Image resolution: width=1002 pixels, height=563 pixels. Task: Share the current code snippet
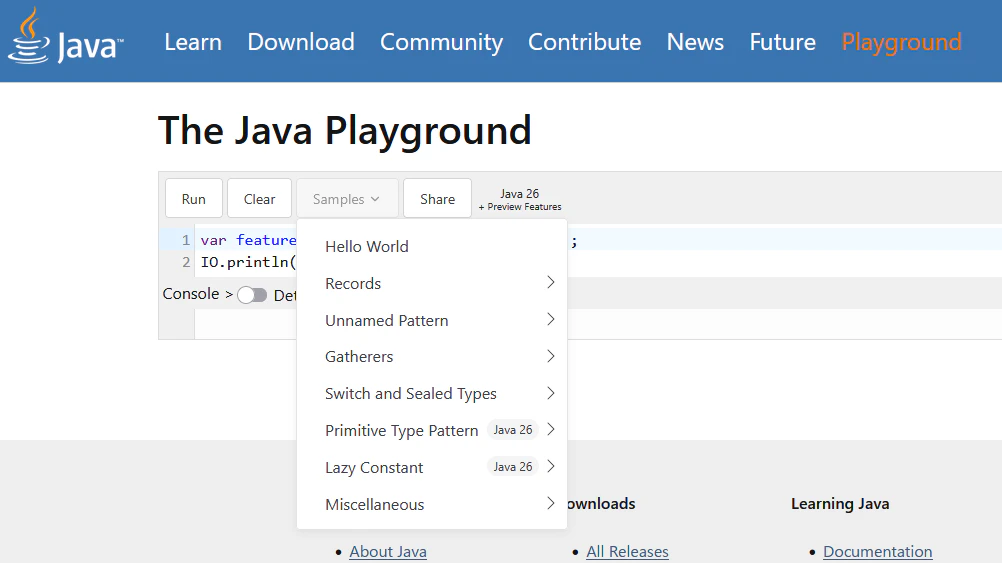click(438, 199)
